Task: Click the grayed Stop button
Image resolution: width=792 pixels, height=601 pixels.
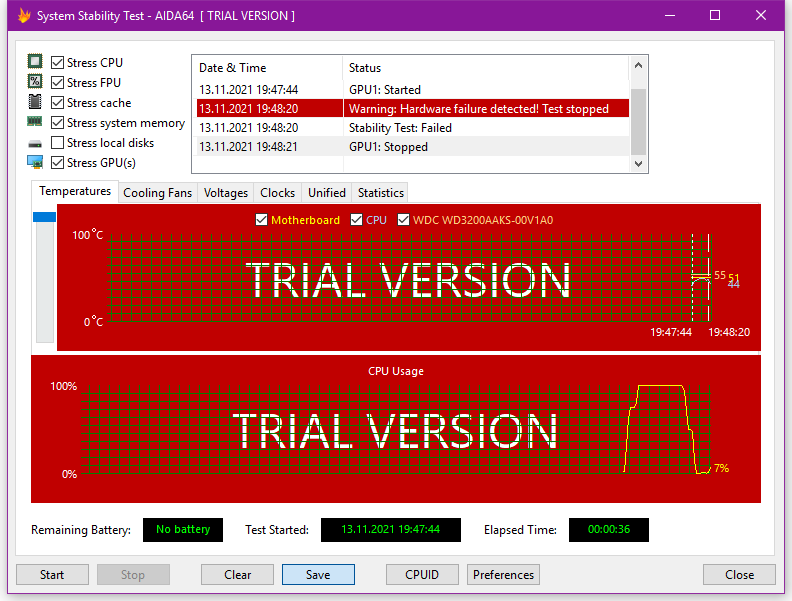Action: pyautogui.click(x=133, y=575)
